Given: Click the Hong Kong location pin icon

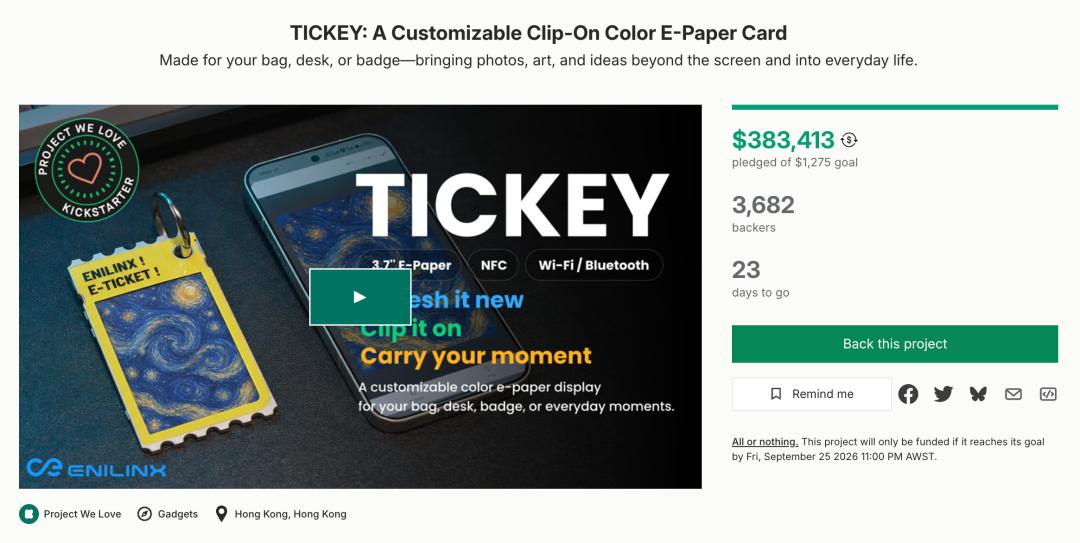Looking at the screenshot, I should (x=221, y=514).
